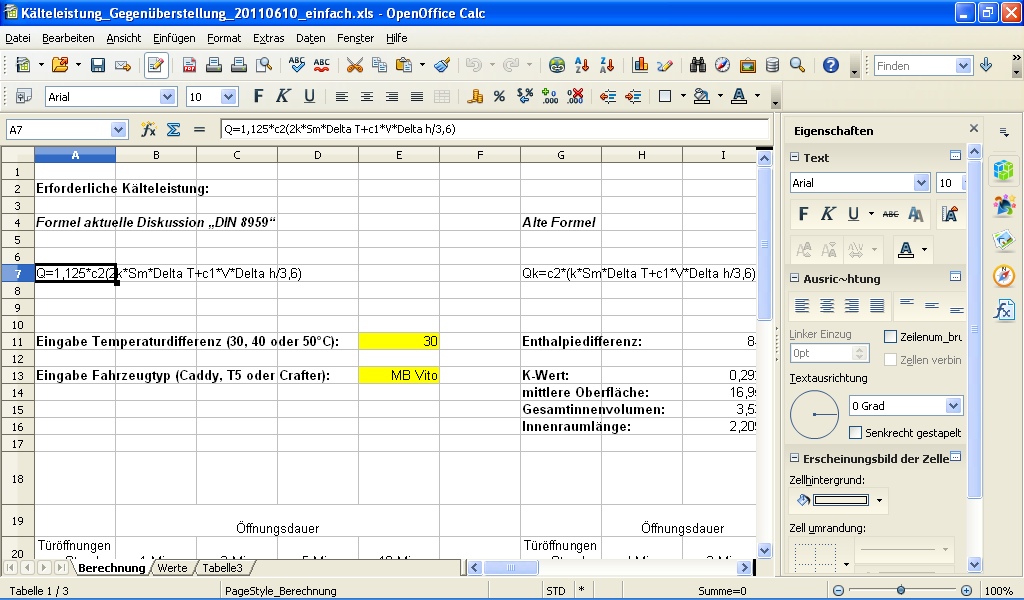Select yellow cell containing MB Vito
This screenshot has height=600, width=1024.
click(x=398, y=375)
